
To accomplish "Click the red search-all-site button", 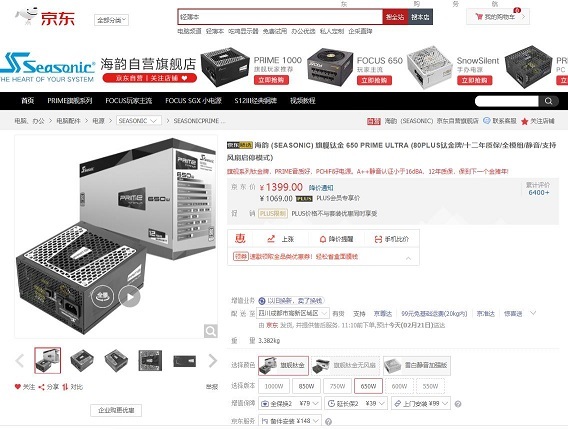I will (x=395, y=17).
